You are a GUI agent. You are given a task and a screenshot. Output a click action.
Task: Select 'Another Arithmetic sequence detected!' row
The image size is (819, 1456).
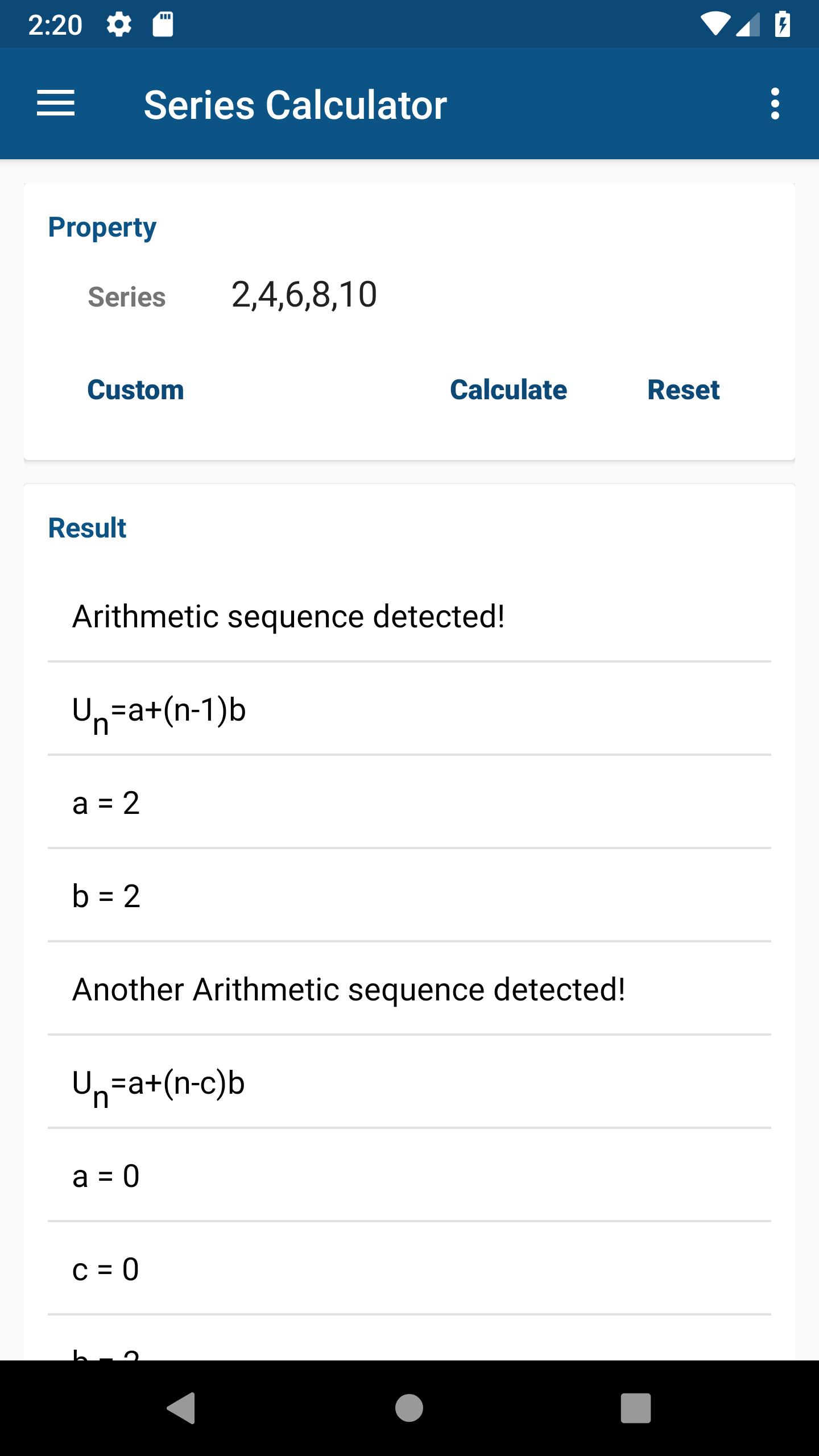coord(409,989)
